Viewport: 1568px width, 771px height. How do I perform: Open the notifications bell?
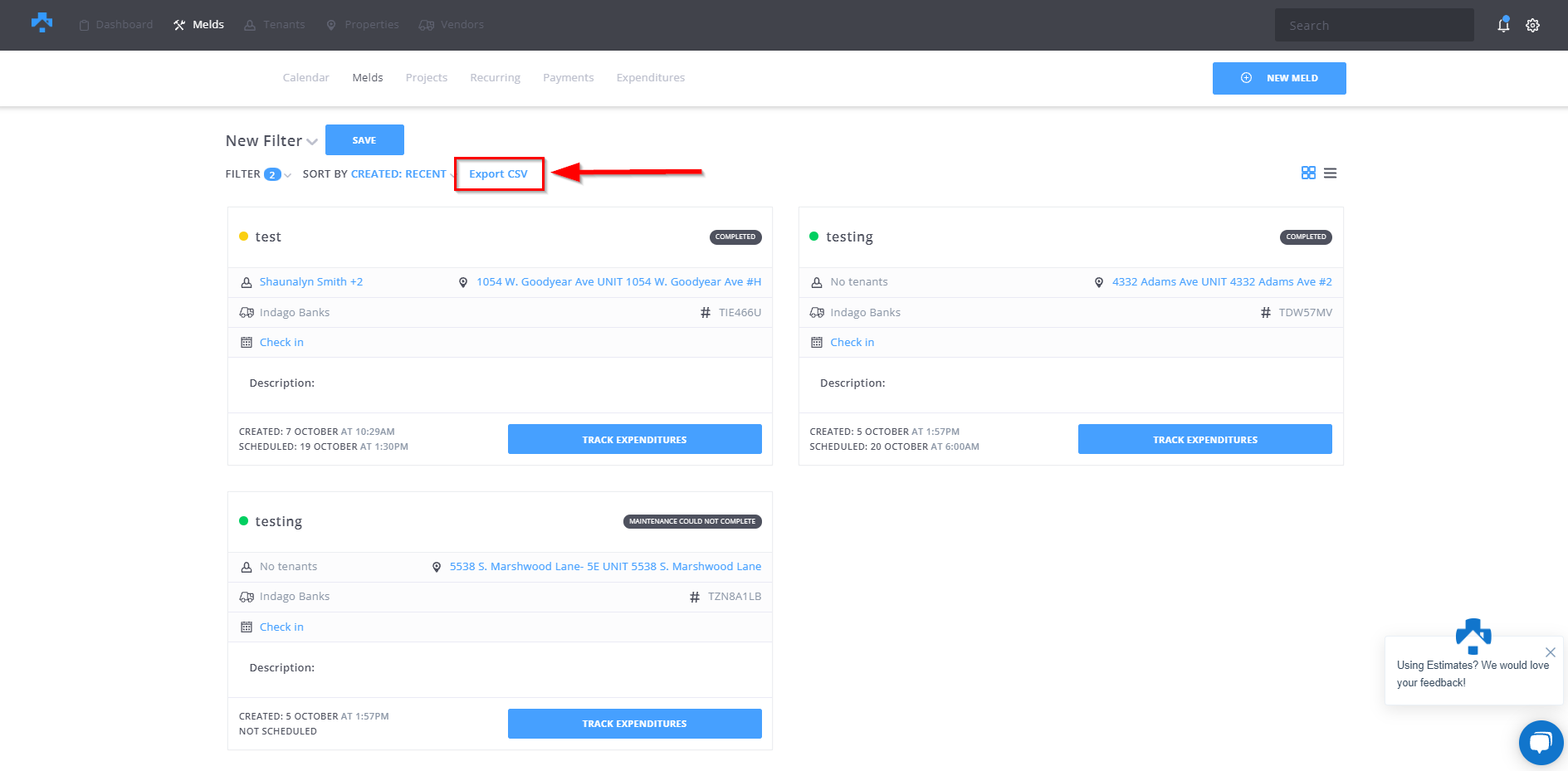coord(1503,25)
